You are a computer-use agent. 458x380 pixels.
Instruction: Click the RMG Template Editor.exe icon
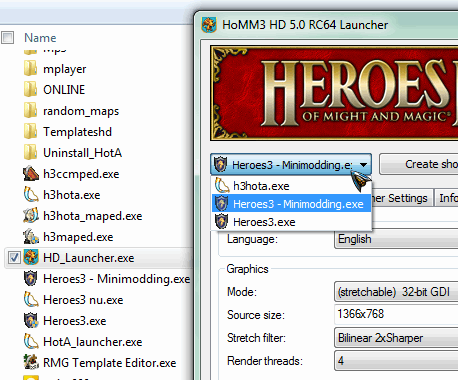pos(31,363)
